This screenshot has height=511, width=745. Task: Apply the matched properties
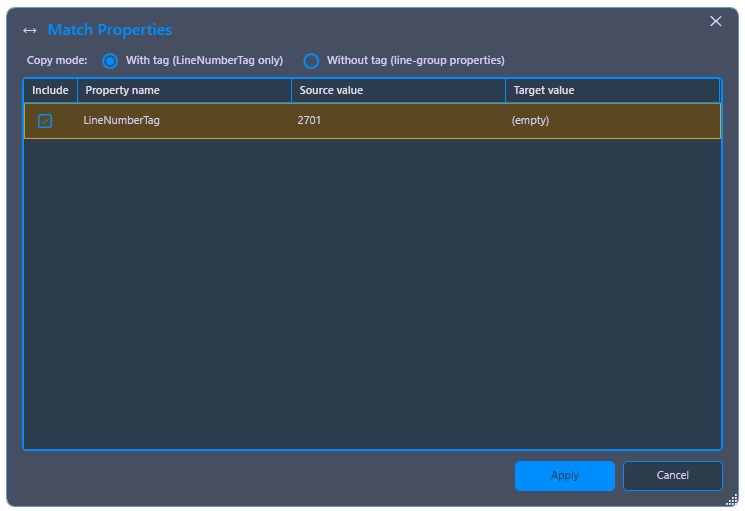pos(564,475)
